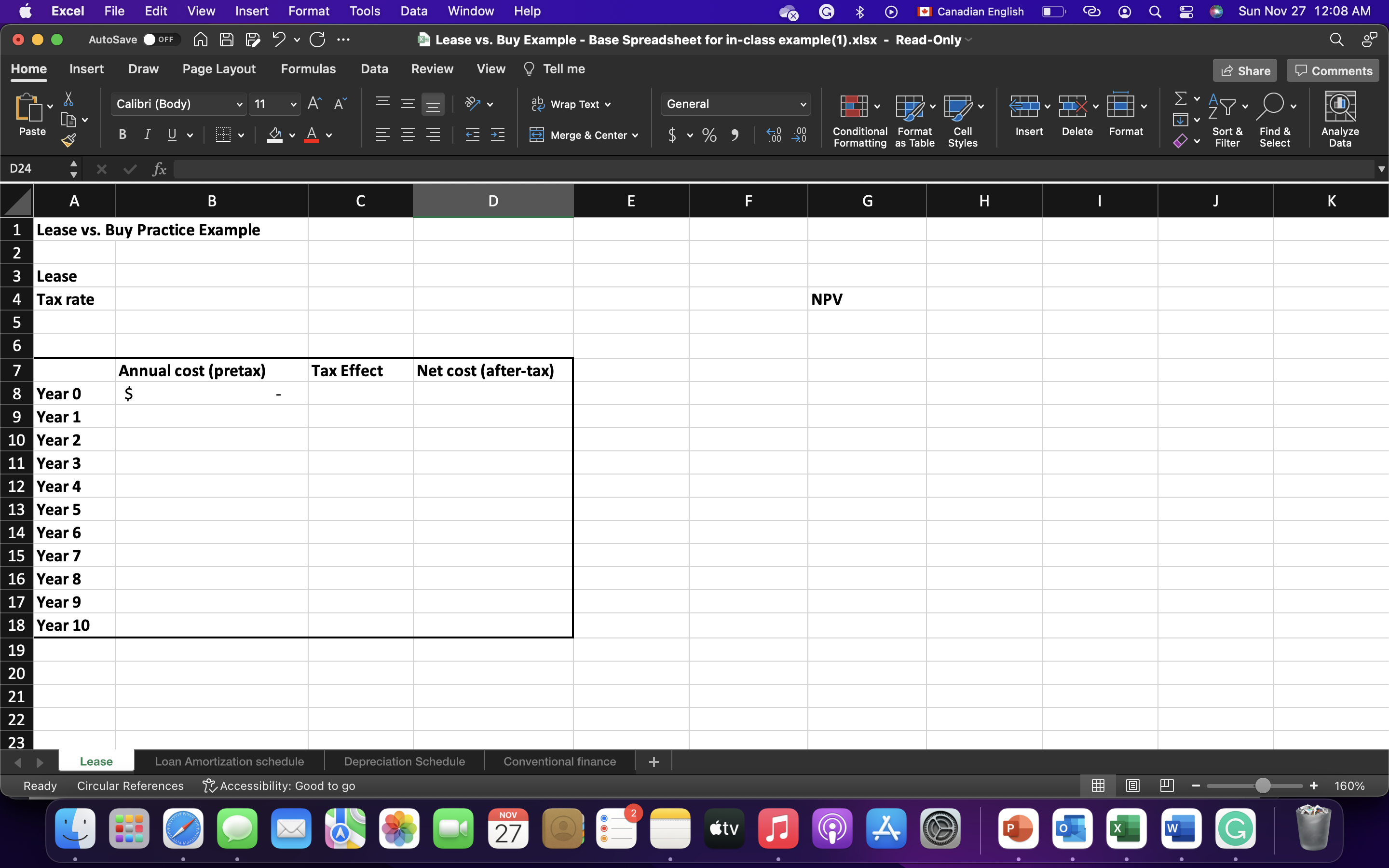1389x868 pixels.
Task: Click the Increase Font Size icon
Action: coord(314,104)
